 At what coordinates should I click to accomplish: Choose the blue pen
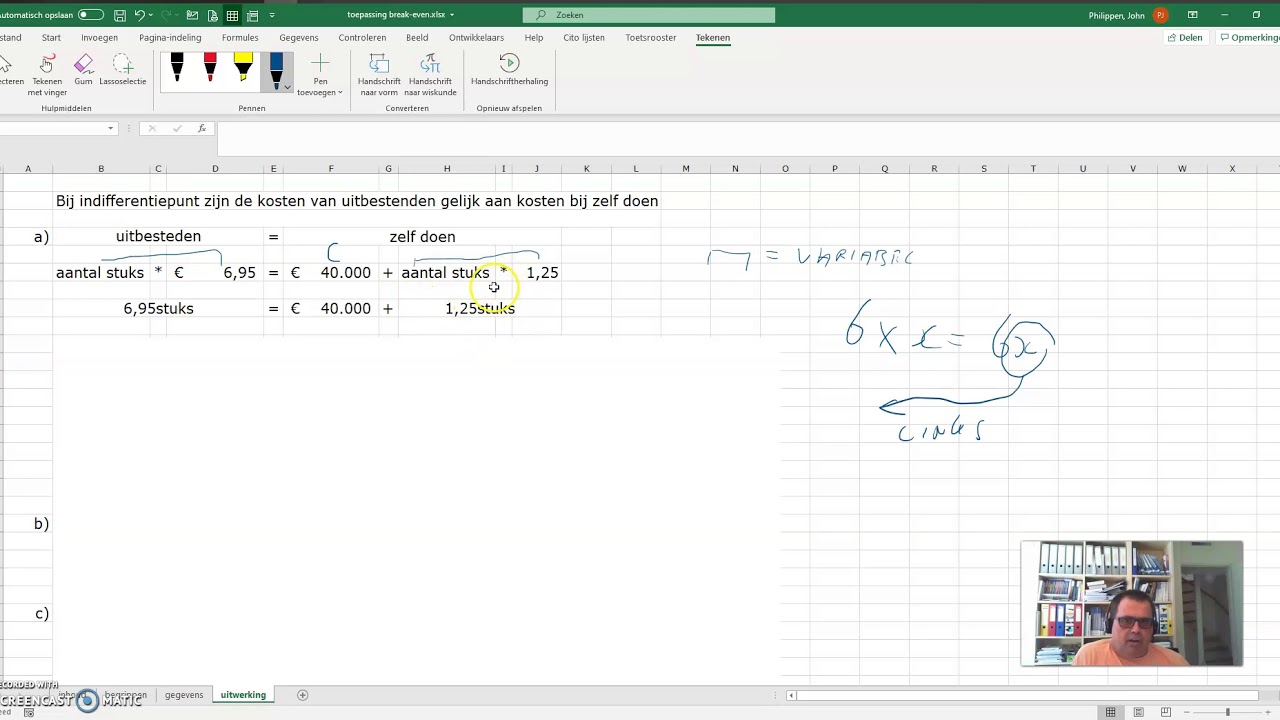point(276,70)
